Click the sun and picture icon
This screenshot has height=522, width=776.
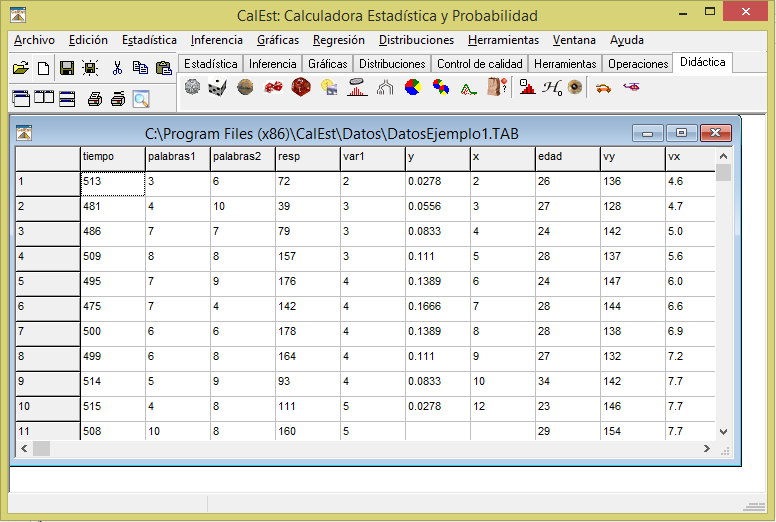[329, 88]
